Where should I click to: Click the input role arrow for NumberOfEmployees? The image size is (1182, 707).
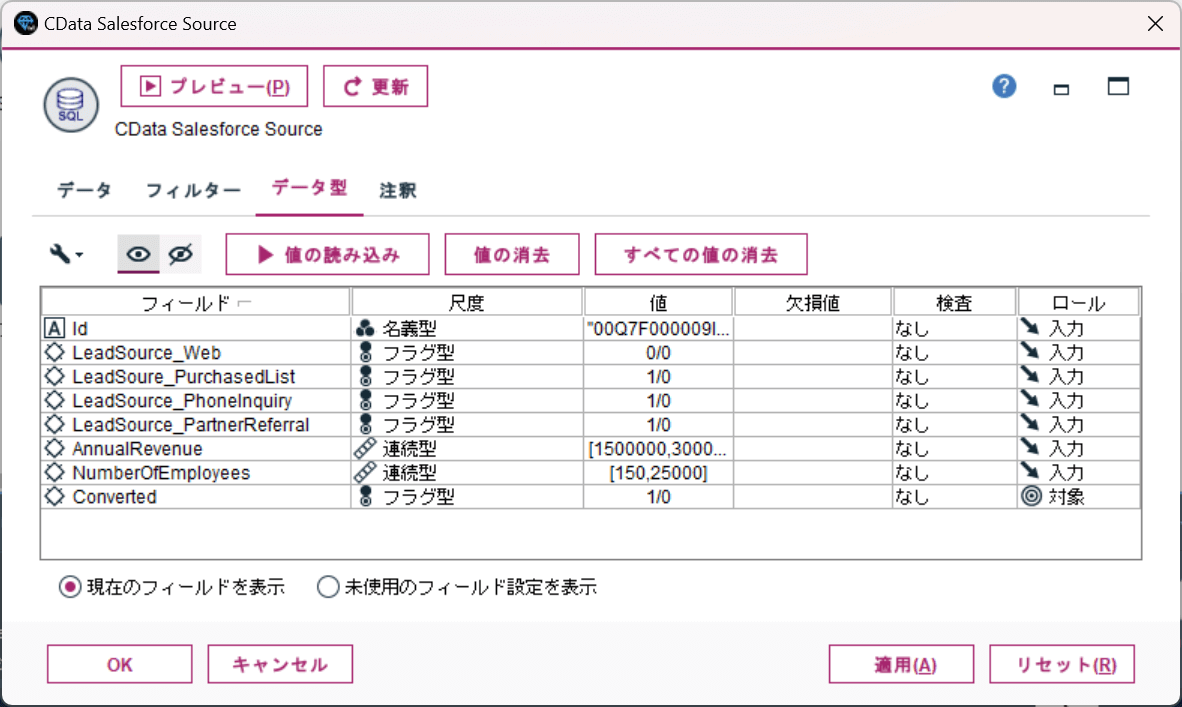click(x=1030, y=472)
